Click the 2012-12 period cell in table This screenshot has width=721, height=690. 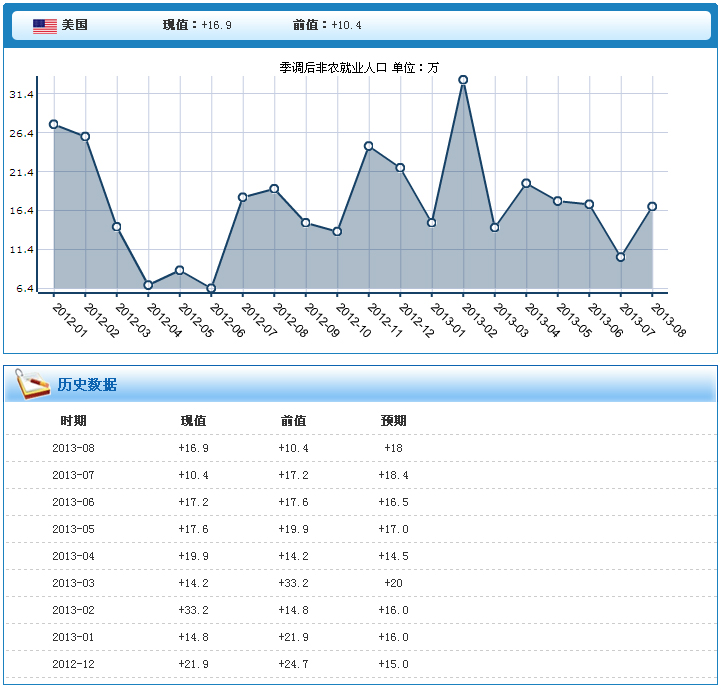click(73, 664)
